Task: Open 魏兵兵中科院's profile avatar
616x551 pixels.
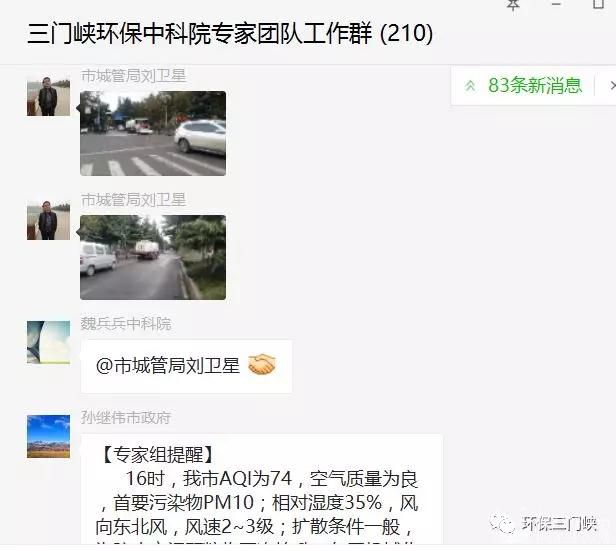Action: point(48,342)
